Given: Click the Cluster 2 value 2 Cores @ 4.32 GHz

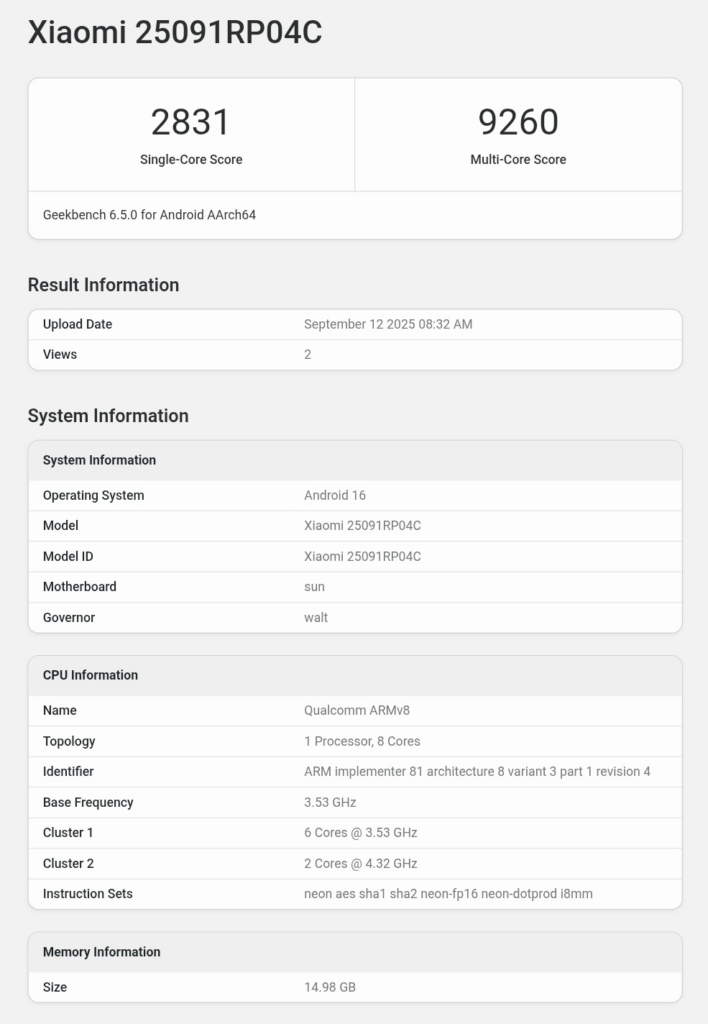Looking at the screenshot, I should tap(360, 864).
